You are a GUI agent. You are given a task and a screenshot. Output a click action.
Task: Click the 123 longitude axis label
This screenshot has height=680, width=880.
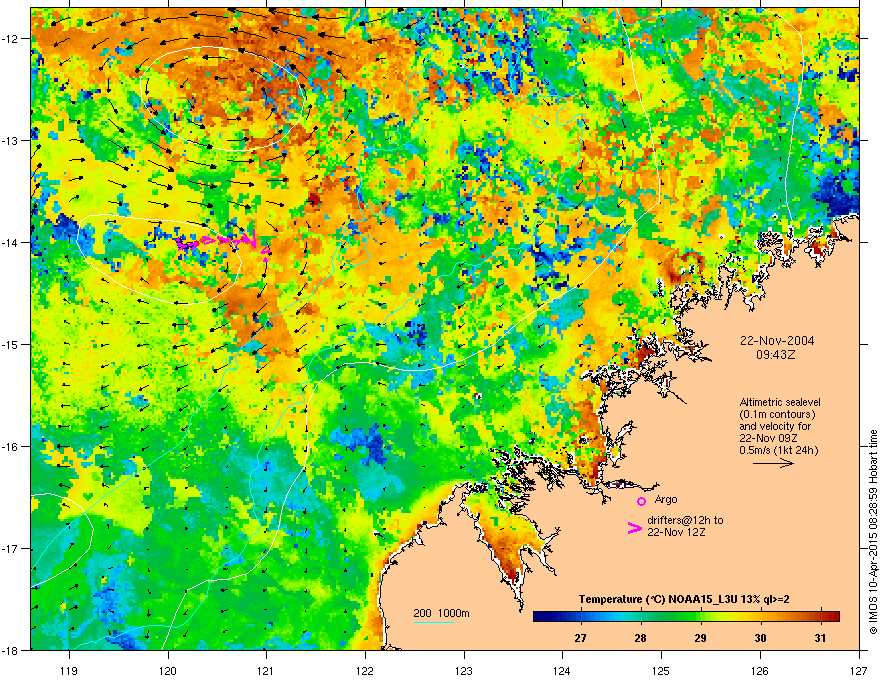464,670
